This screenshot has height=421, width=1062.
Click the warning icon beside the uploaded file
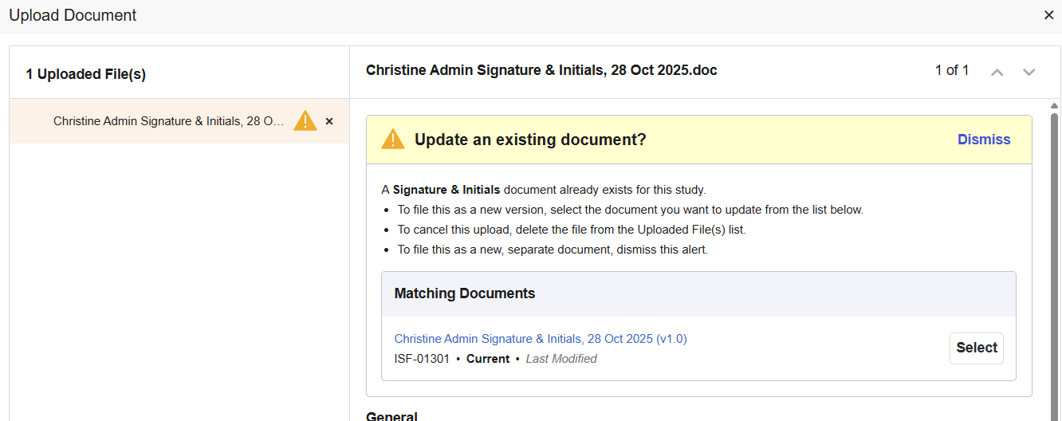click(305, 121)
